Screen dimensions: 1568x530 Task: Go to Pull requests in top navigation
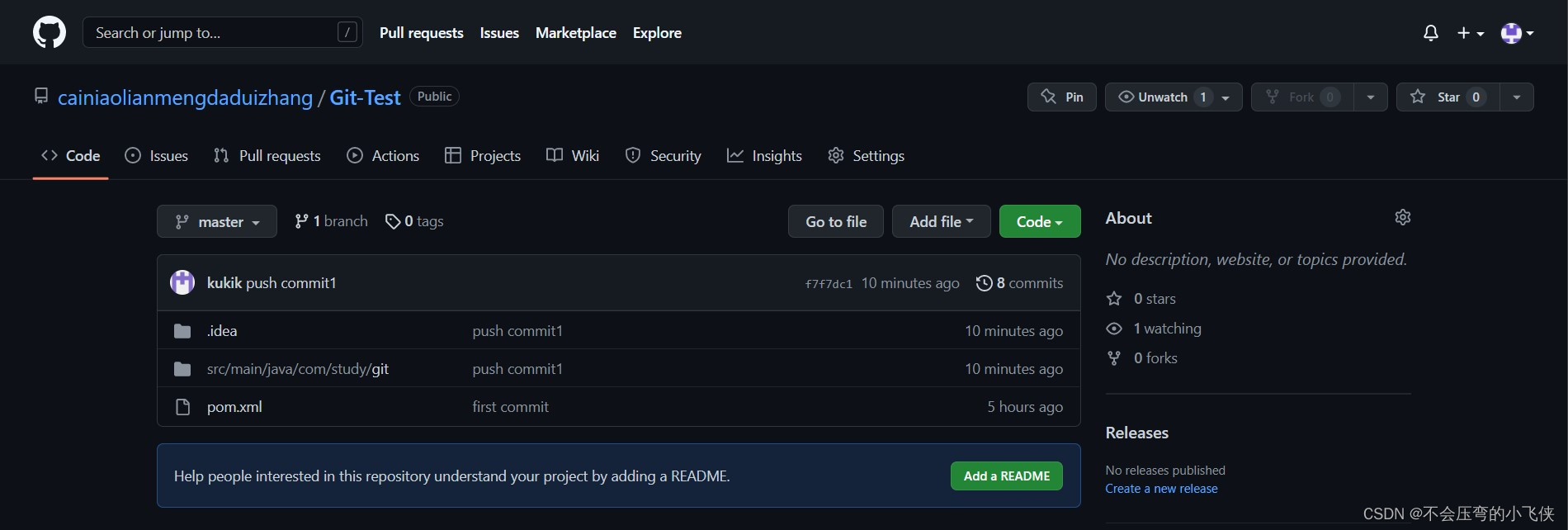pos(421,33)
